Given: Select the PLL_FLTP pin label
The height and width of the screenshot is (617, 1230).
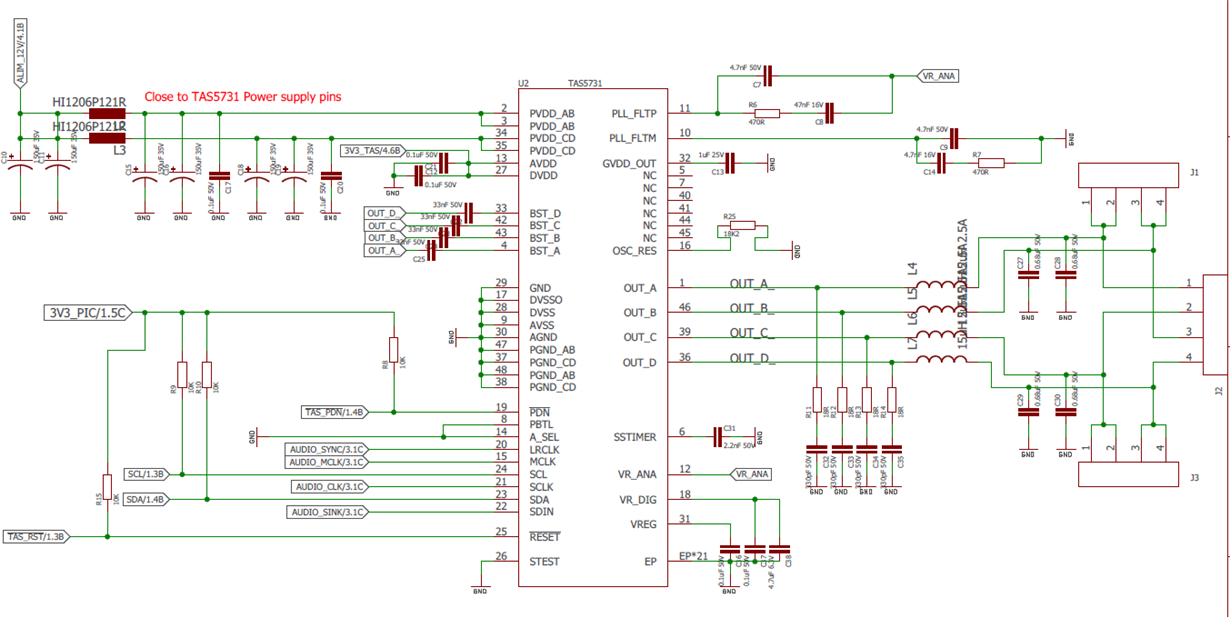Looking at the screenshot, I should [x=633, y=114].
